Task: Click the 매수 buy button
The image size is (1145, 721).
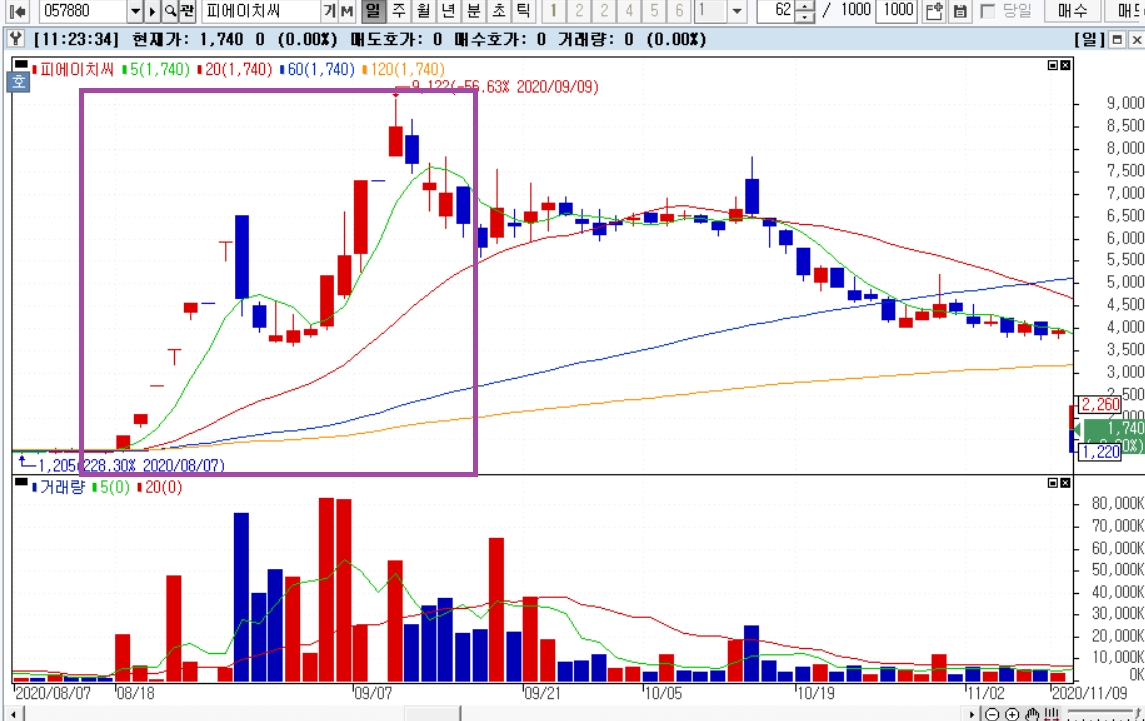Action: pyautogui.click(x=1073, y=11)
